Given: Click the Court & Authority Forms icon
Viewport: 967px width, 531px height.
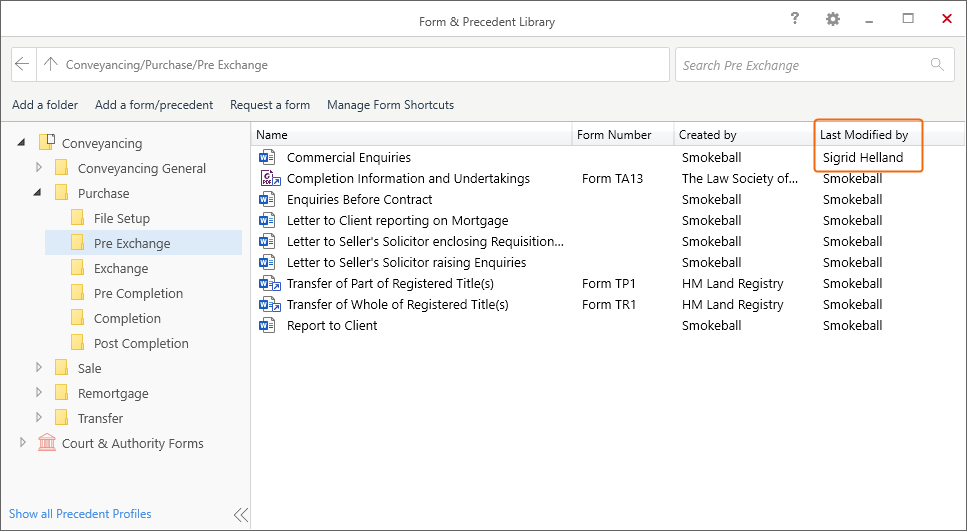Looking at the screenshot, I should coord(47,442).
